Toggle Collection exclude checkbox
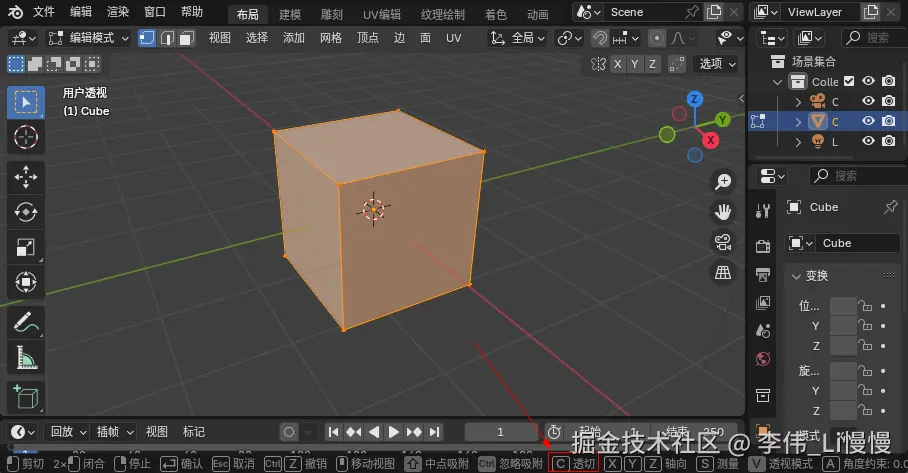Image resolution: width=908 pixels, height=473 pixels. pos(849,81)
